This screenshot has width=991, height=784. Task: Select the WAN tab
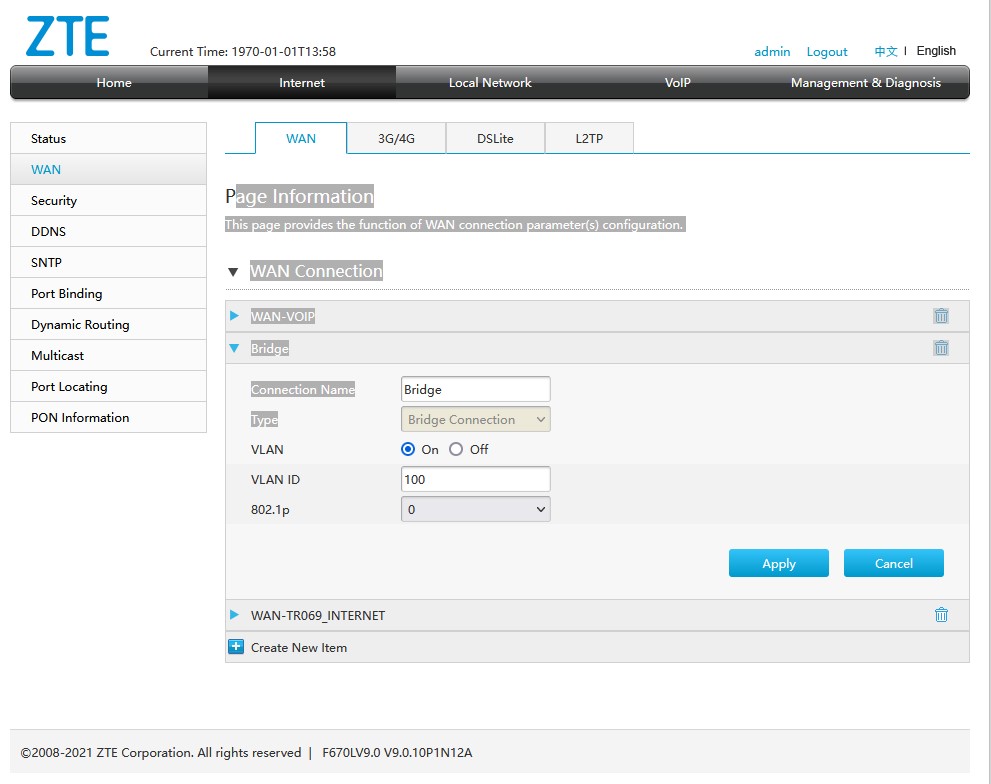pos(301,138)
